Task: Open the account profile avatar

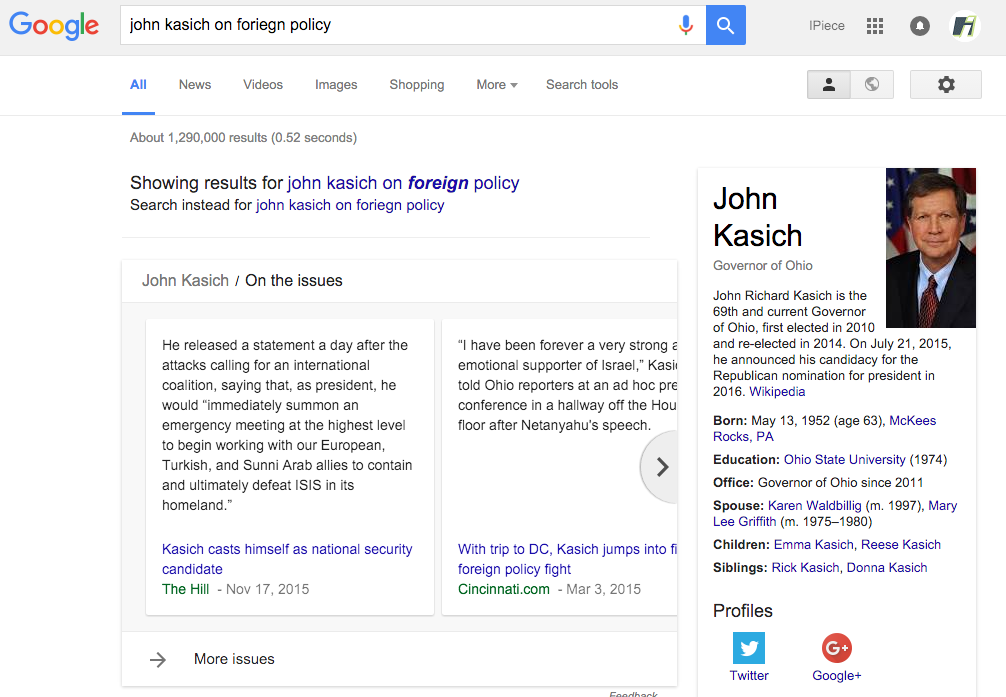Action: click(964, 26)
